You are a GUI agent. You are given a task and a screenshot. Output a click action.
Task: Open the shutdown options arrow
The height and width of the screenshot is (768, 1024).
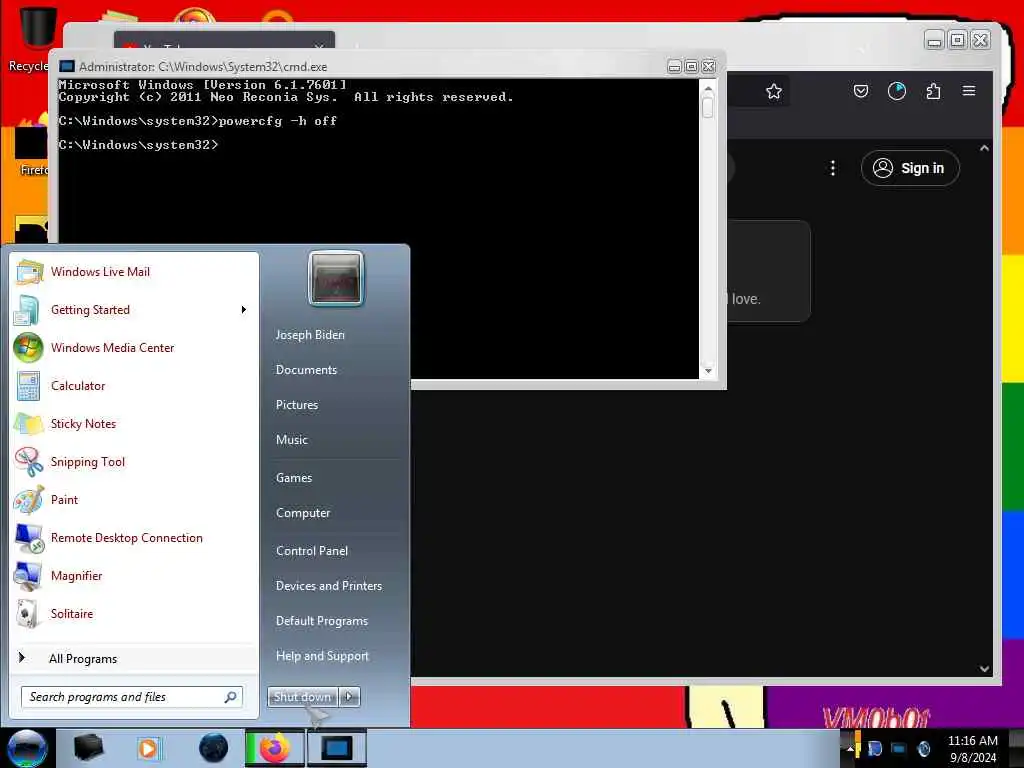point(349,697)
